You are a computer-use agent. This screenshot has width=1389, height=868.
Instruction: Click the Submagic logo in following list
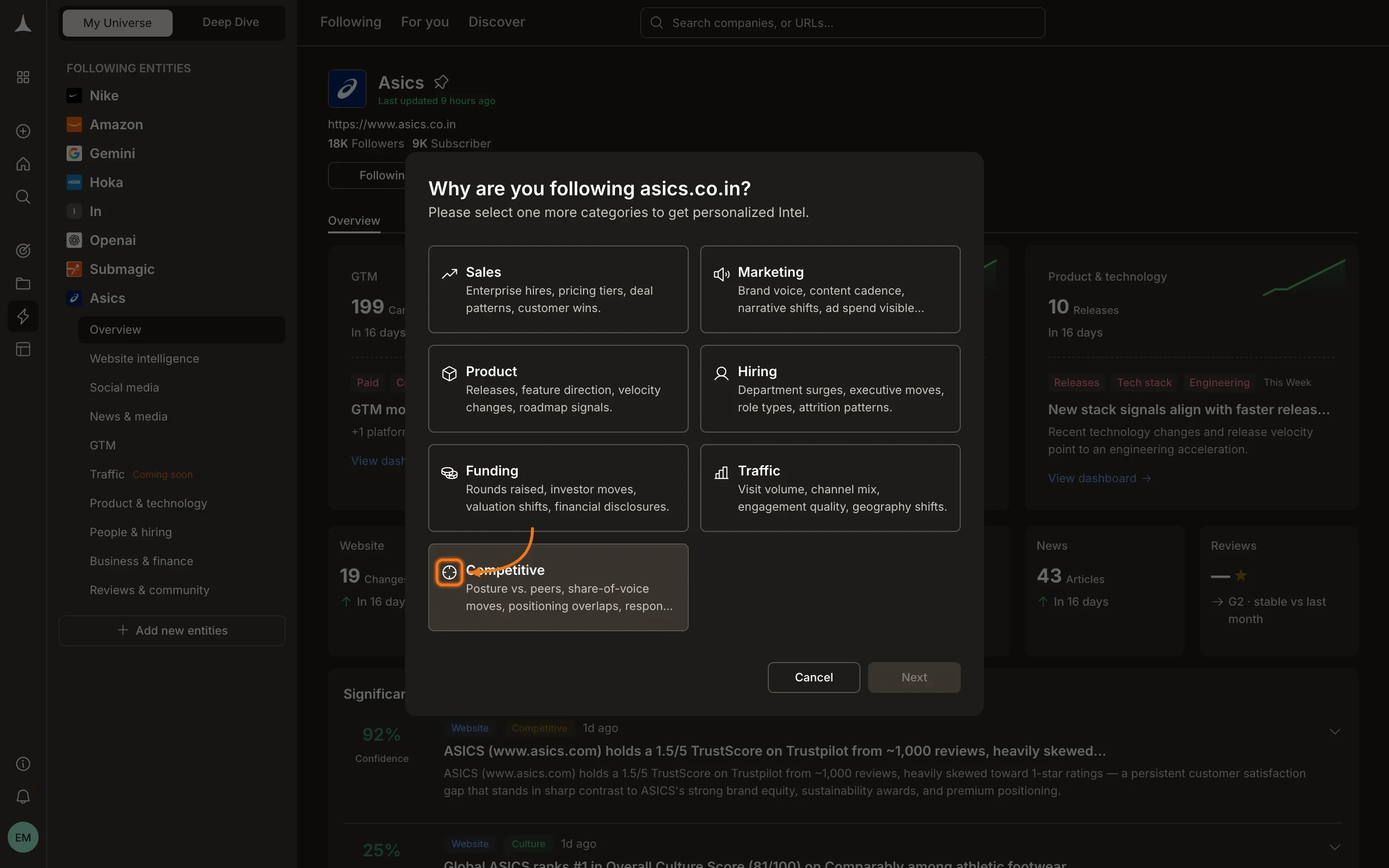click(x=74, y=269)
